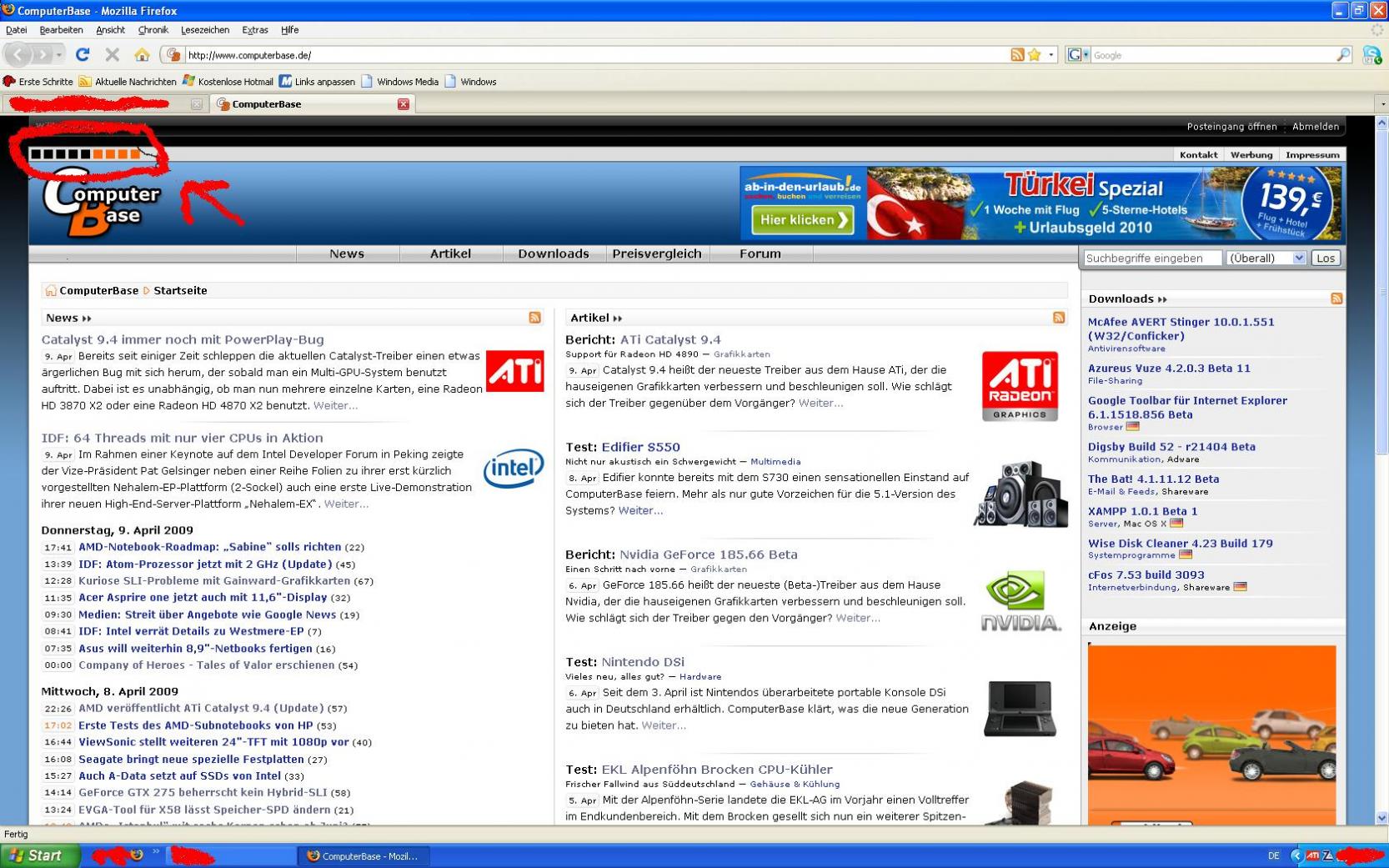Click the Los search button

1326,258
